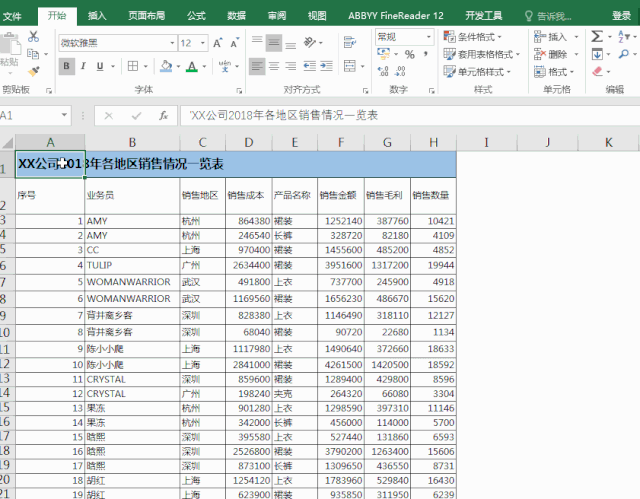Click the Clear eraser icon
640x499 pixels.
tap(598, 71)
